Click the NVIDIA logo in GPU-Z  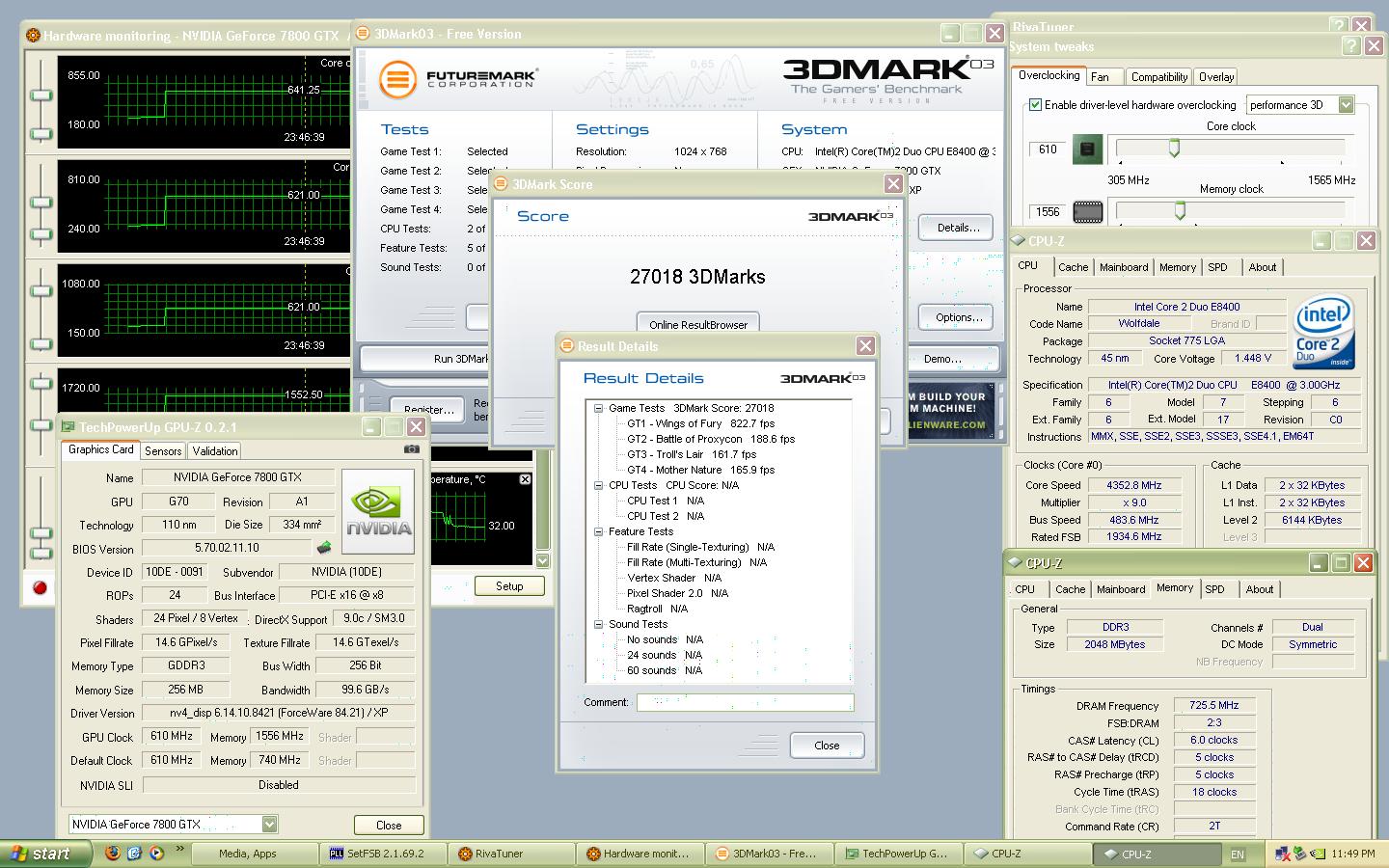(x=378, y=512)
